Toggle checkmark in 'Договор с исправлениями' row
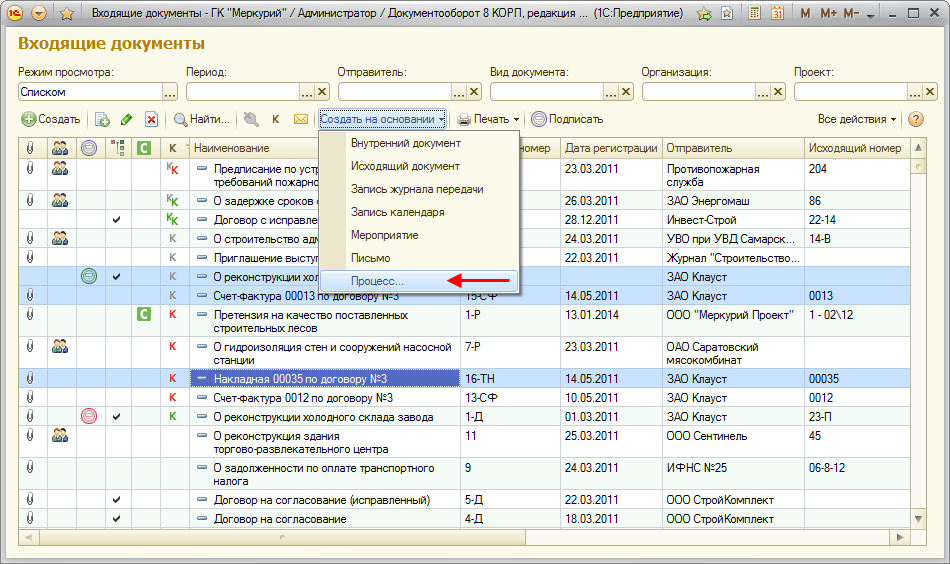 [x=117, y=219]
